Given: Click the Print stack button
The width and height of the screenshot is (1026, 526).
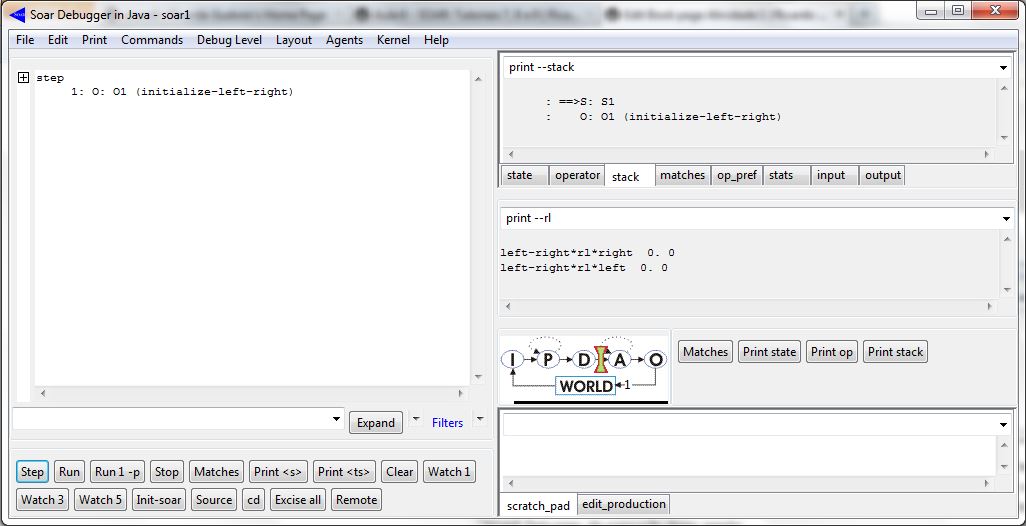Looking at the screenshot, I should (x=895, y=352).
